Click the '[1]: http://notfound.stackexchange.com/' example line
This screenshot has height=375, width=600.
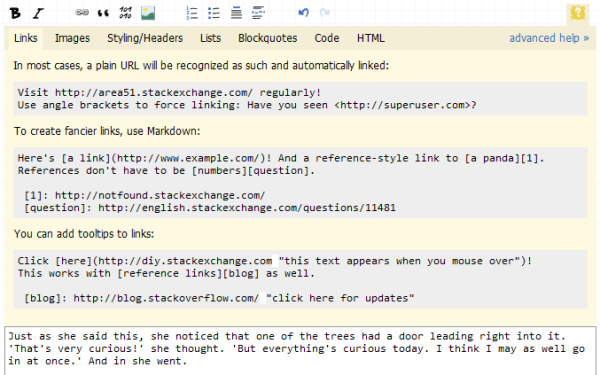[x=145, y=196]
